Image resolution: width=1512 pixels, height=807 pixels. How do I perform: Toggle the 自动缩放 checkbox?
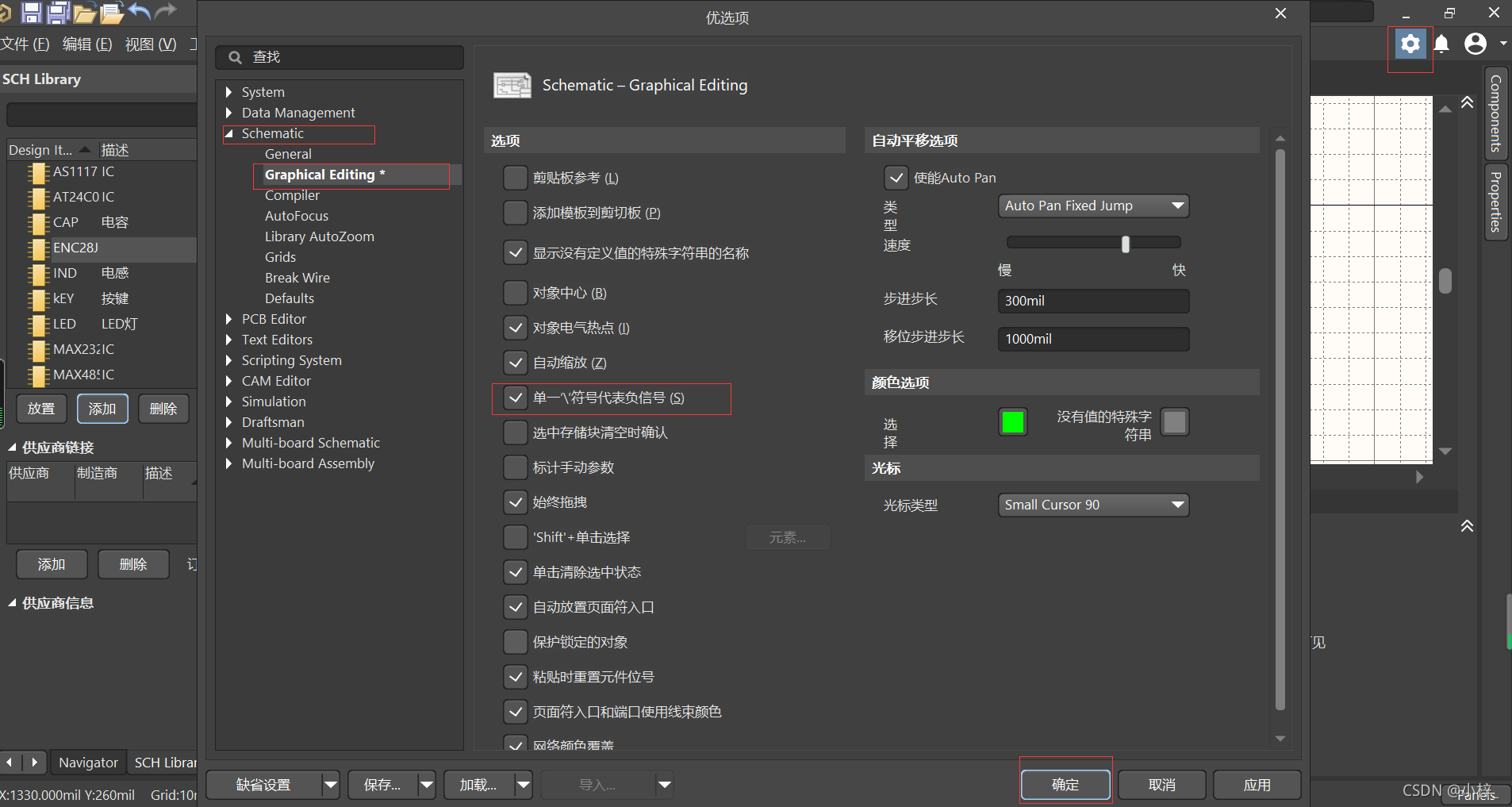point(516,363)
